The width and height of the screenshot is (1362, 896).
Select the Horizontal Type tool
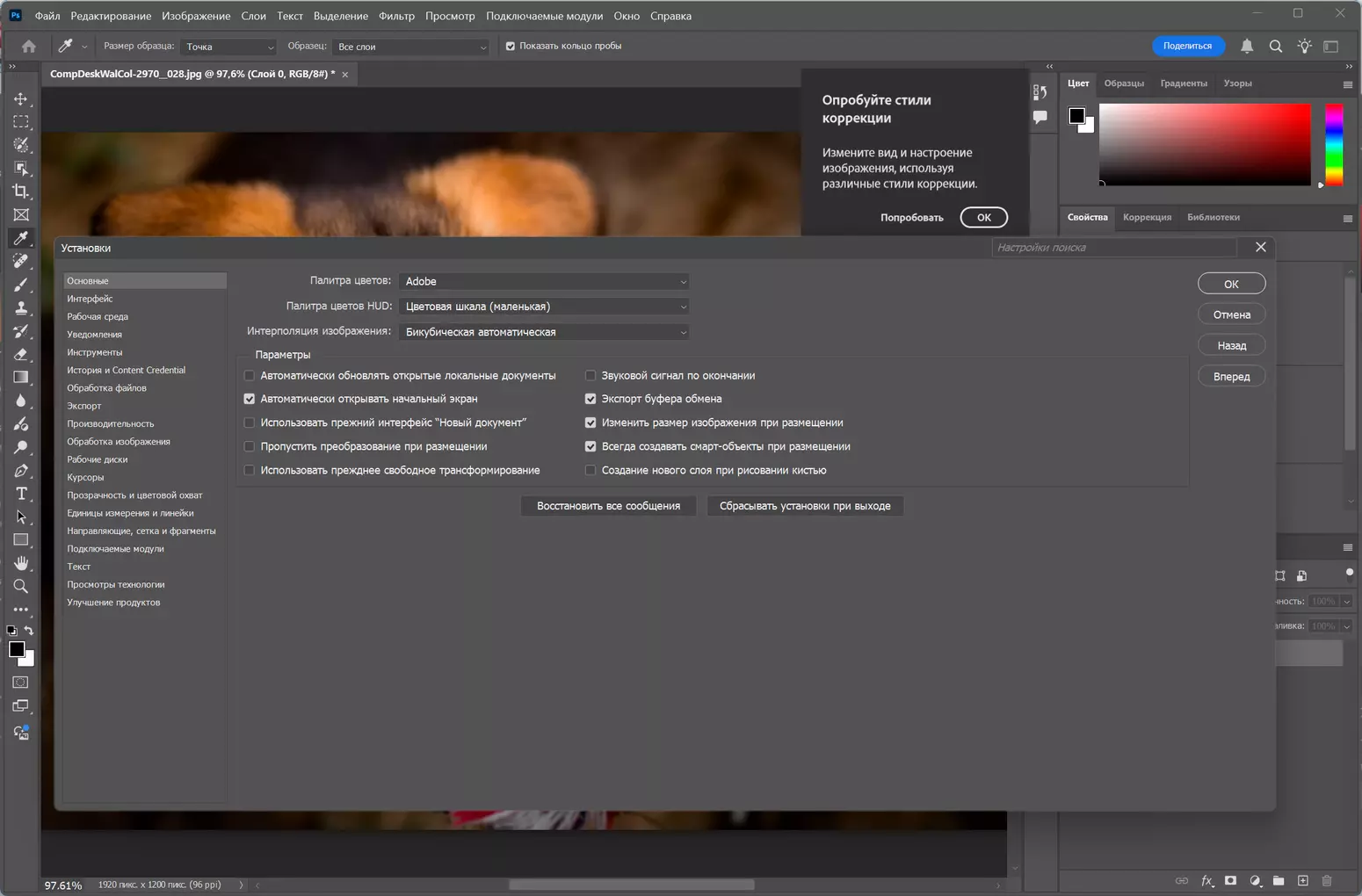click(21, 494)
